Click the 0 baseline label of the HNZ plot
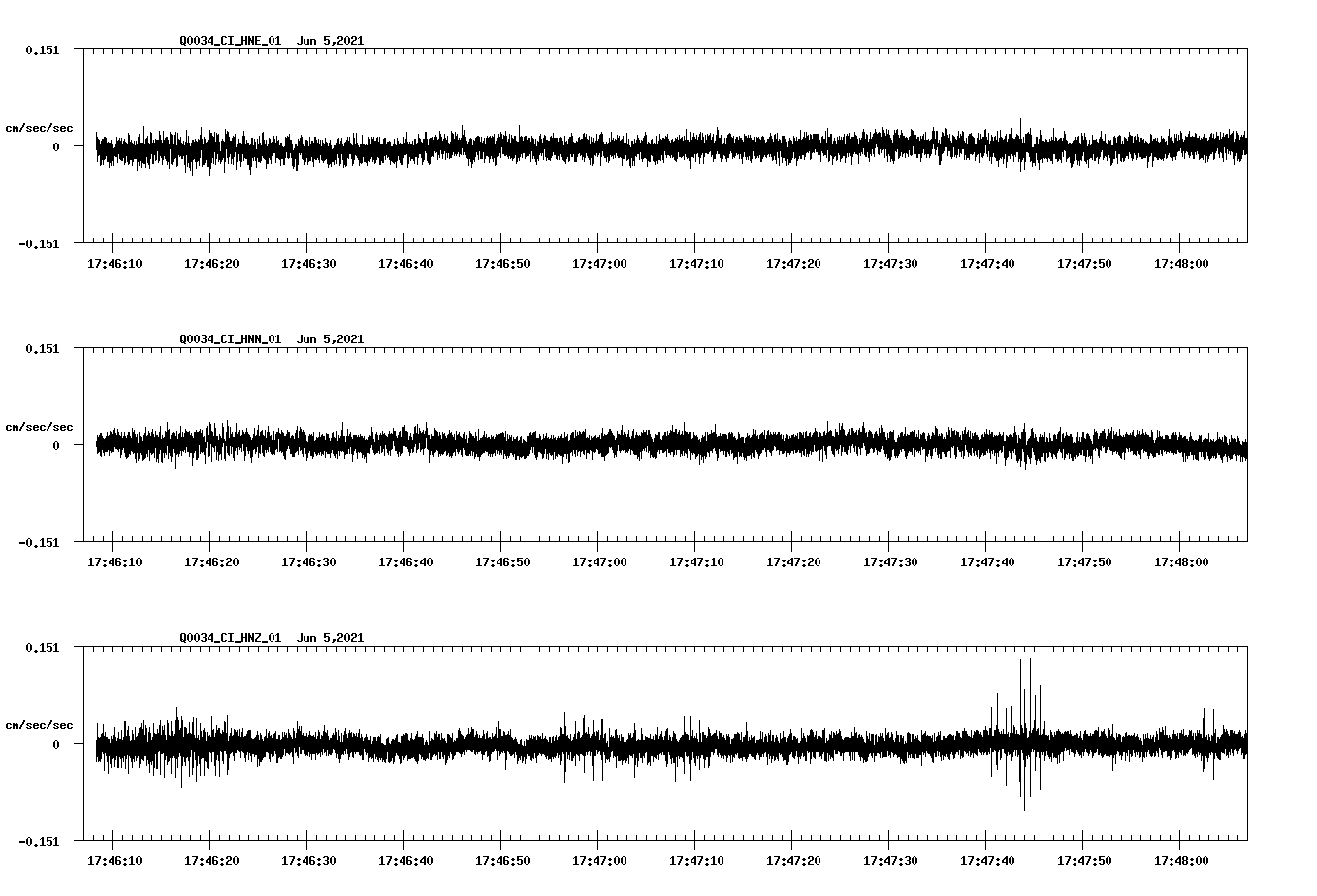 [x=56, y=744]
